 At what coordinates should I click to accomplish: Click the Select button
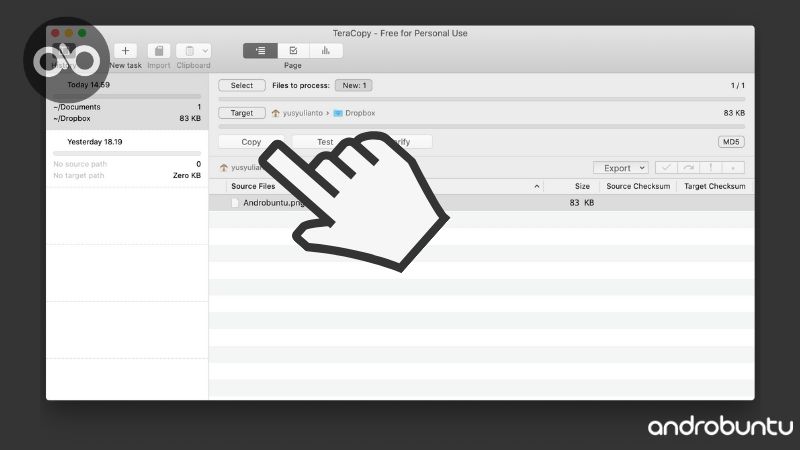point(242,85)
